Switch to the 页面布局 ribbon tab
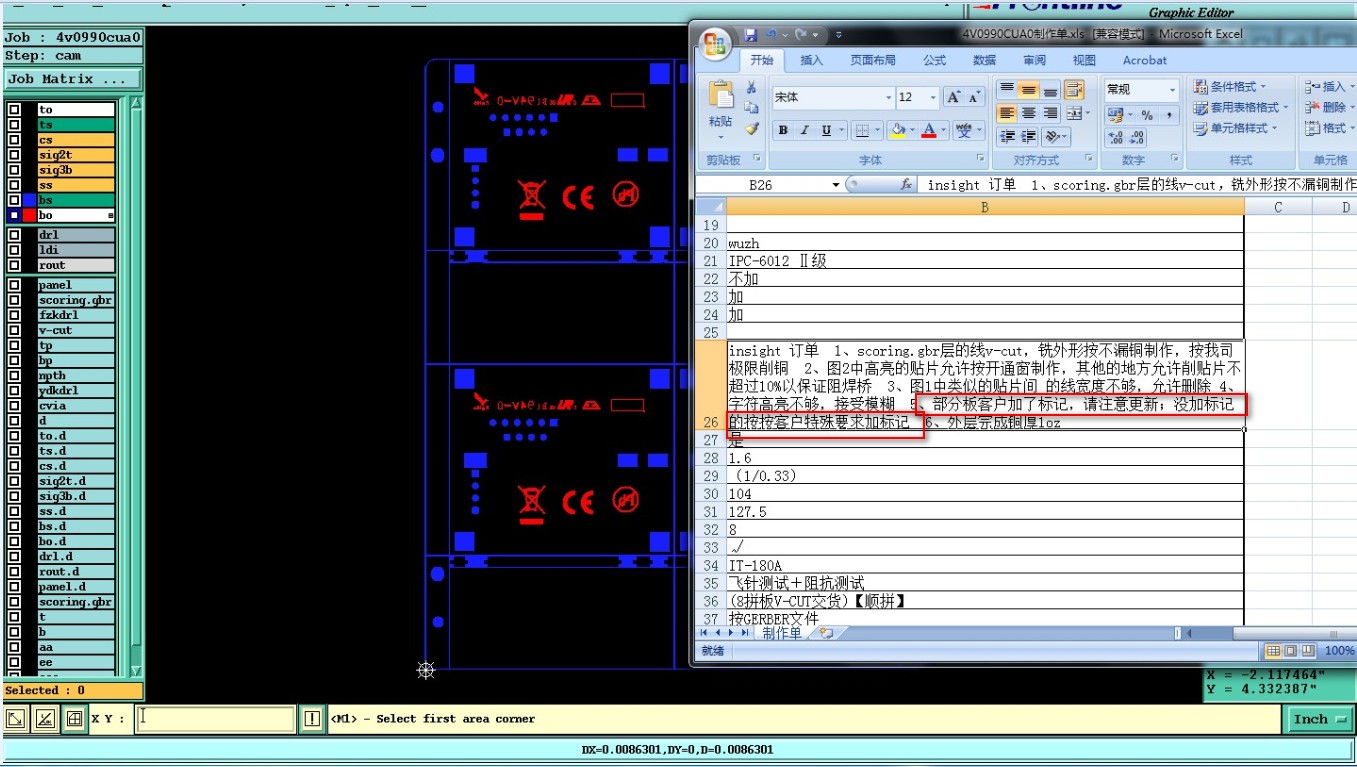This screenshot has width=1357, height=767. [873, 61]
